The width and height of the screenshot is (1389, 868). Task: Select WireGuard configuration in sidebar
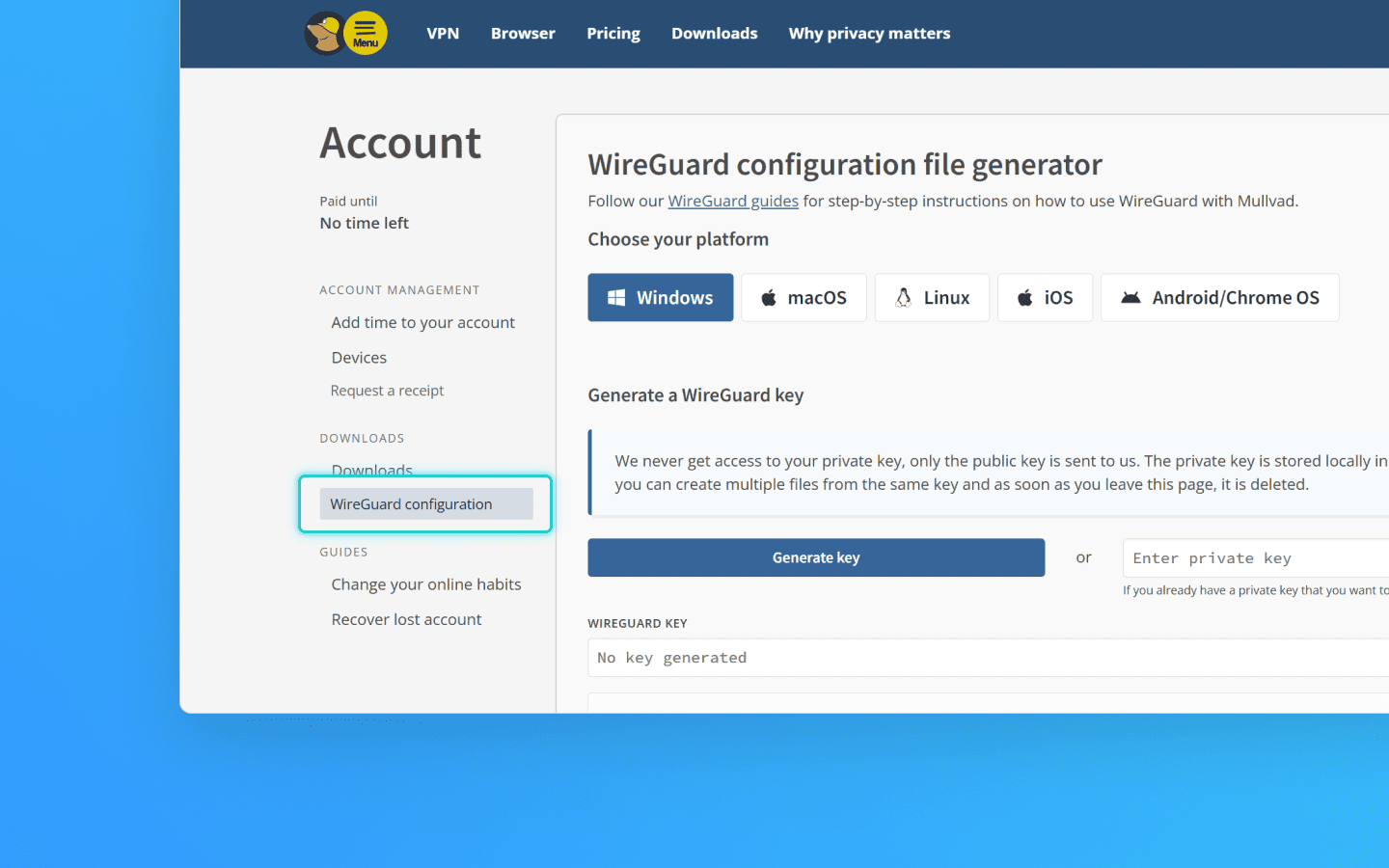coord(426,503)
